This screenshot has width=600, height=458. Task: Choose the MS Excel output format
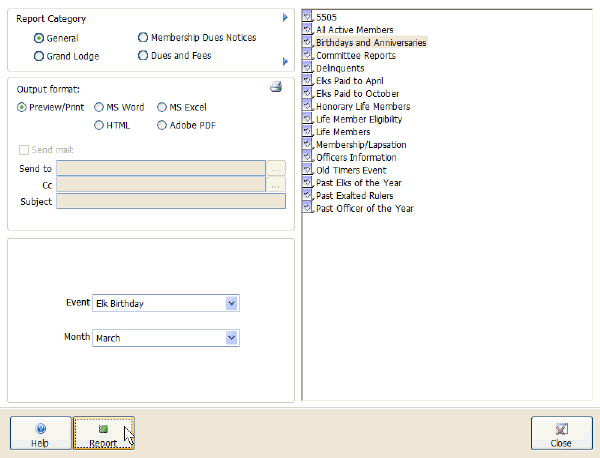(162, 107)
